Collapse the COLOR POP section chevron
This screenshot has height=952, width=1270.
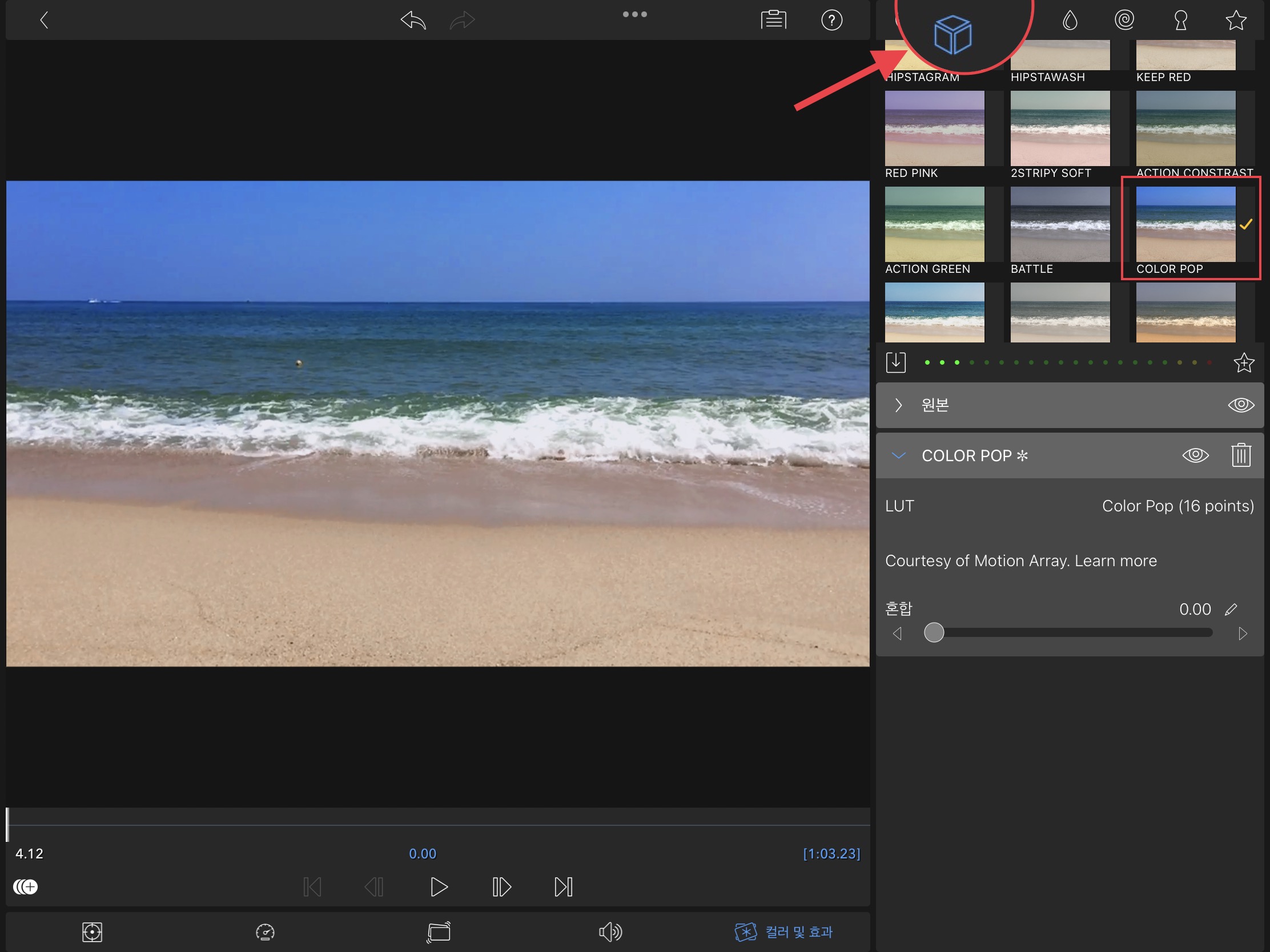point(898,455)
